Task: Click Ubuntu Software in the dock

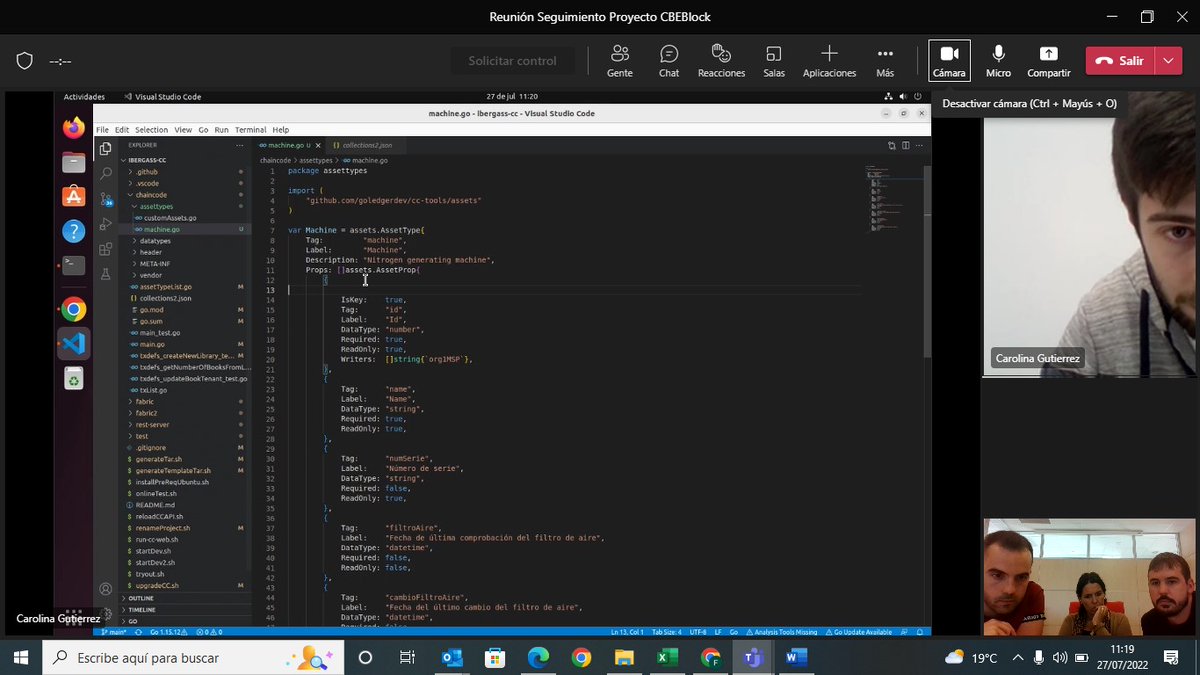Action: [x=74, y=197]
